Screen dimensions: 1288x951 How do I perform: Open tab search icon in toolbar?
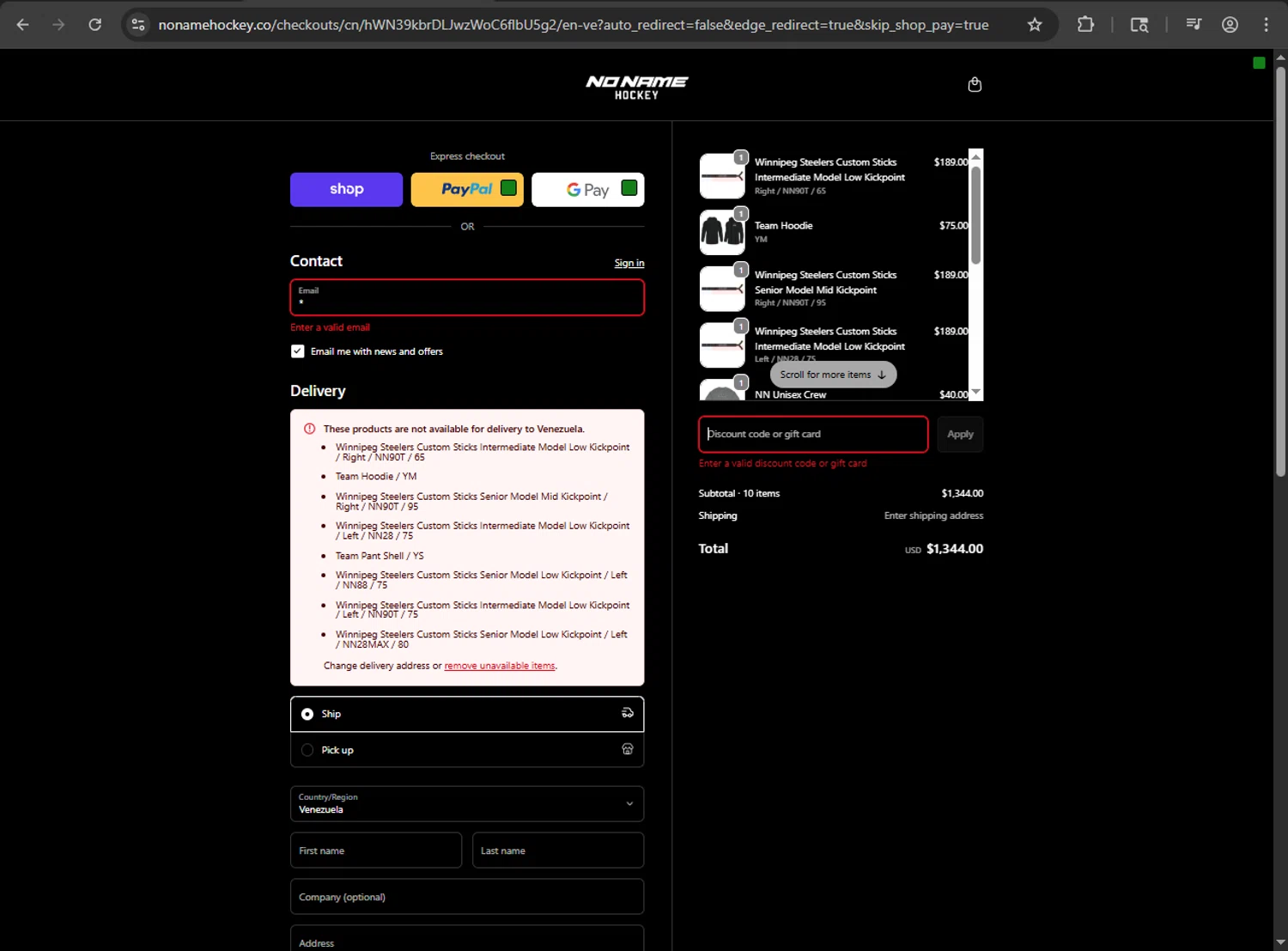1139,25
